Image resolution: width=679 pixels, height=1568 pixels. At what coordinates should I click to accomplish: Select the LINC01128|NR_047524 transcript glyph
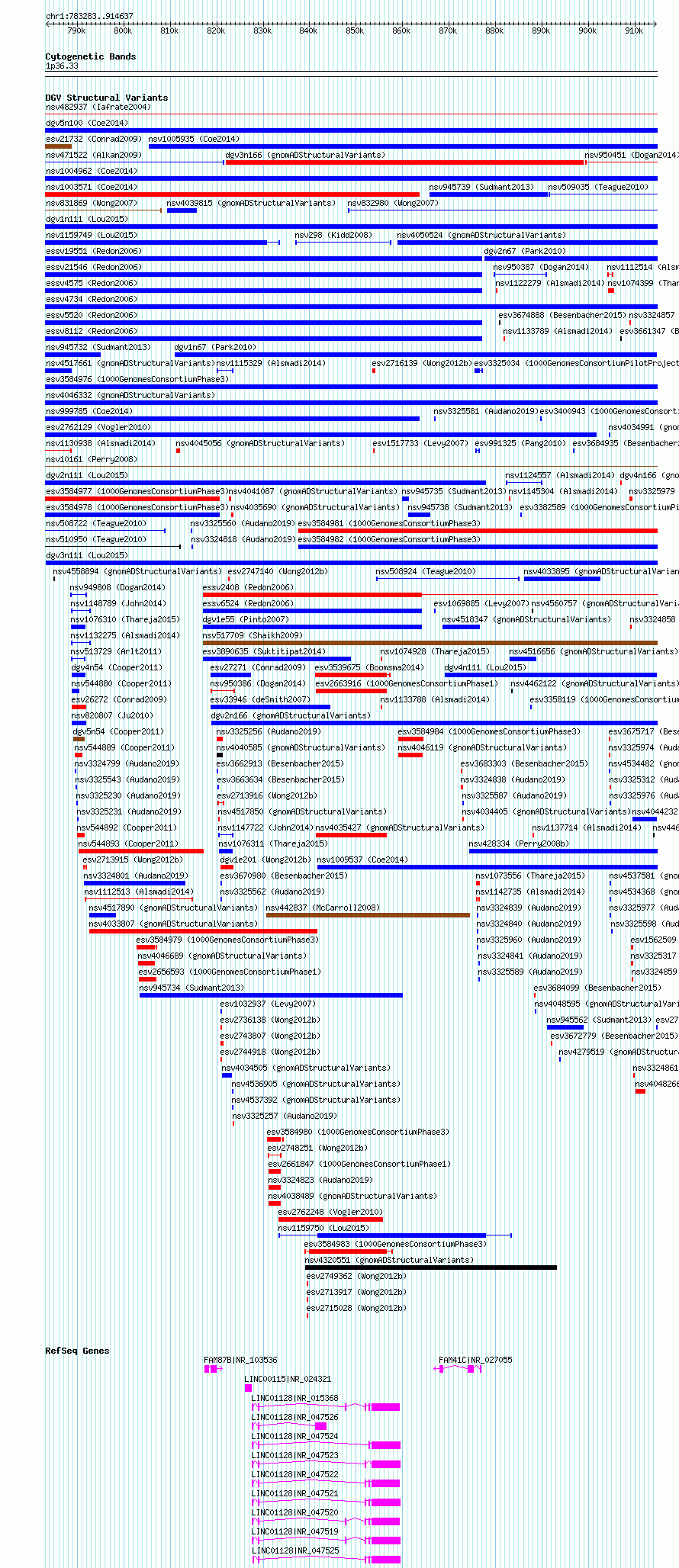pos(326,1445)
